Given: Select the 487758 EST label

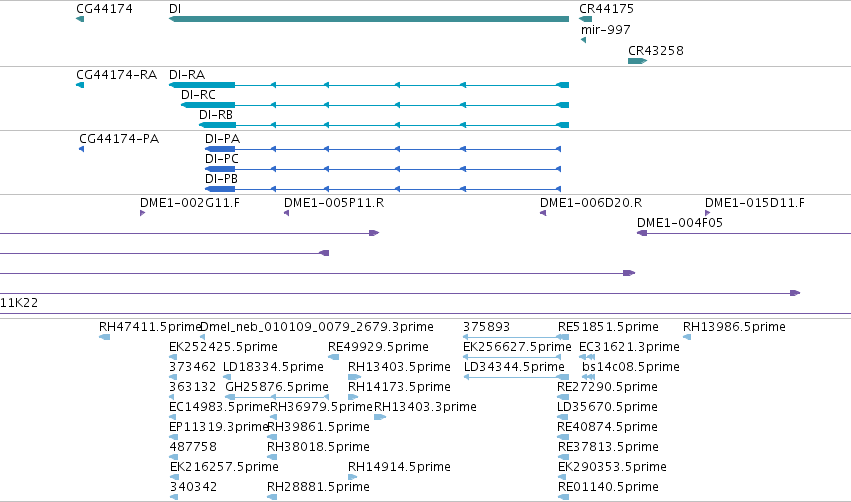Looking at the screenshot, I should (x=193, y=448).
